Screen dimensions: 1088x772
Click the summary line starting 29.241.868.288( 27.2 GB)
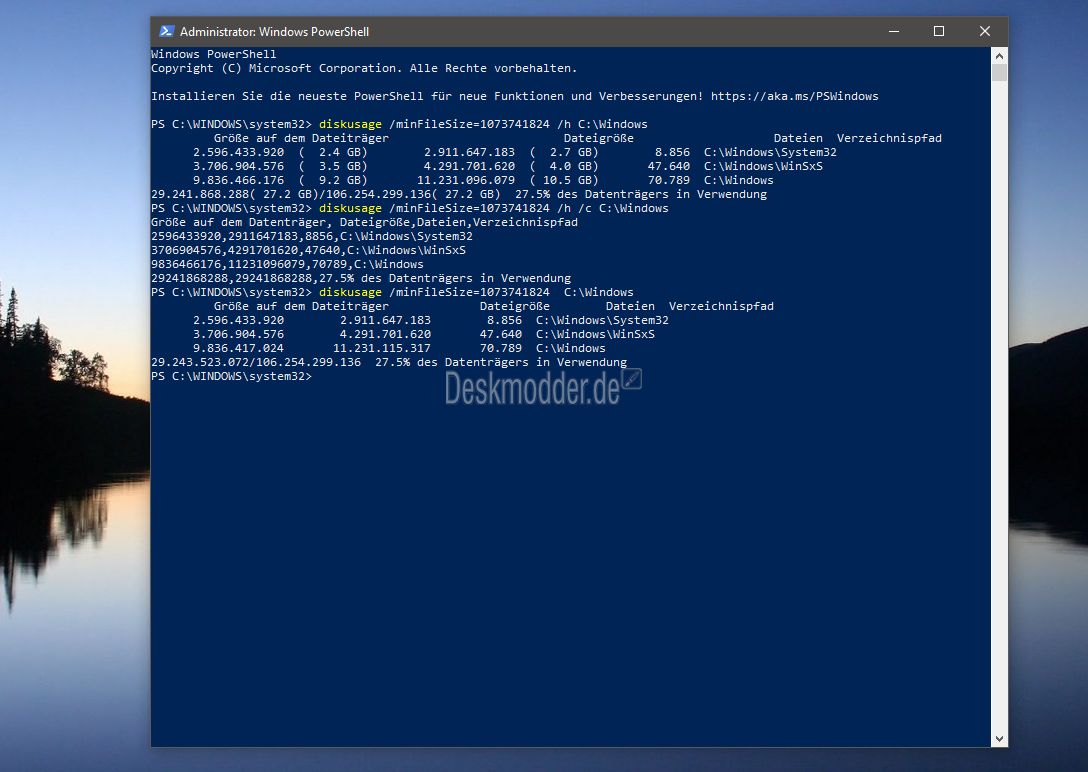(x=459, y=194)
